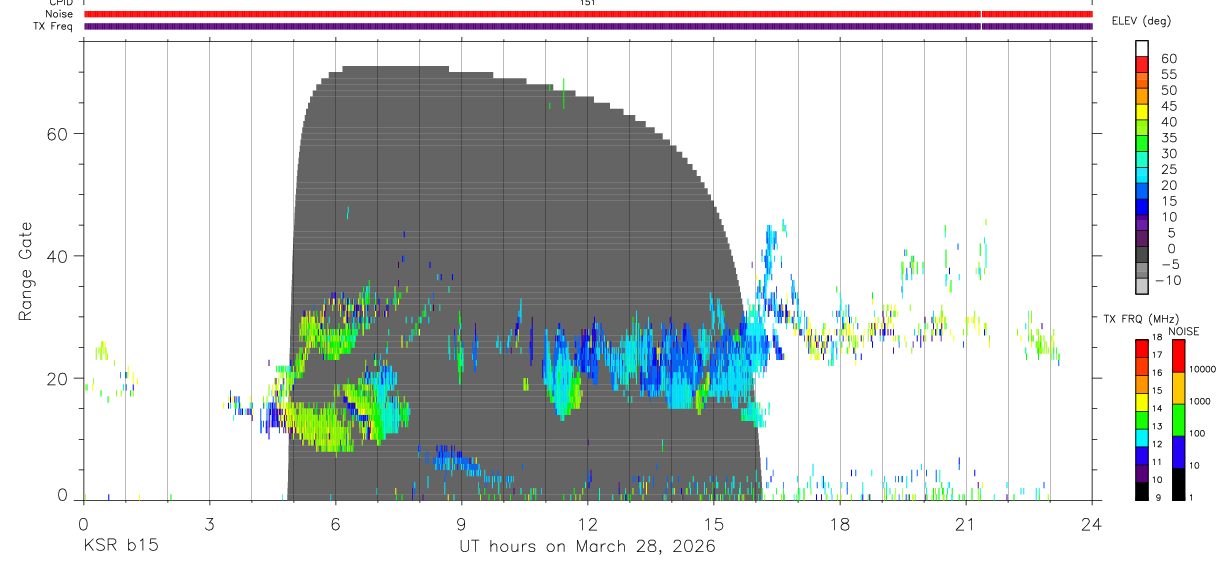Click the red Noise status bar

coord(588,14)
